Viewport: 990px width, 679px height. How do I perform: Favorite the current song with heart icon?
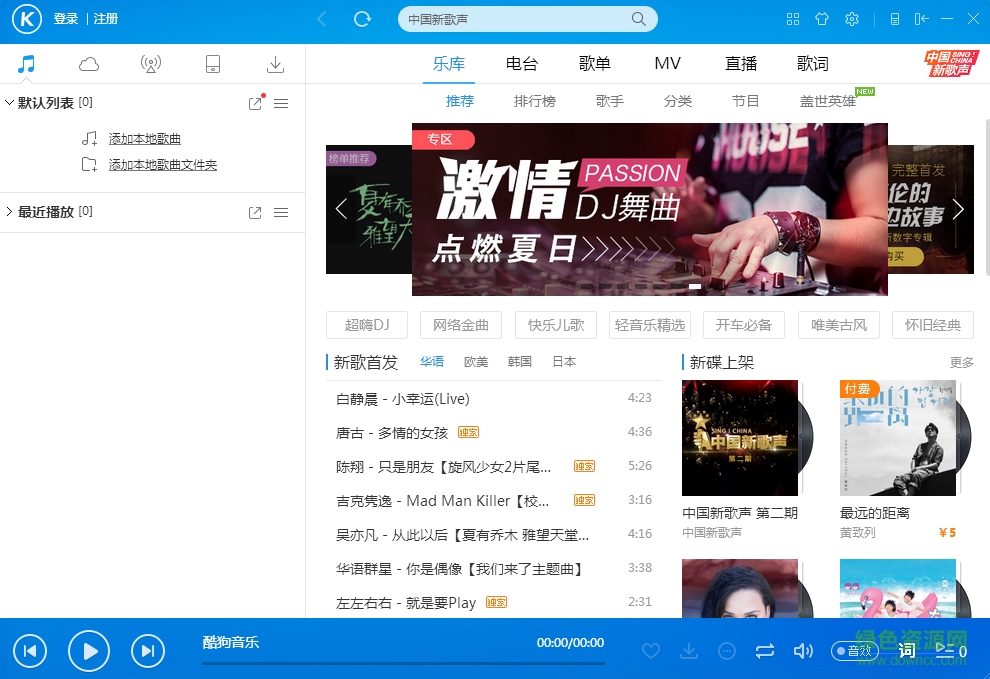651,651
